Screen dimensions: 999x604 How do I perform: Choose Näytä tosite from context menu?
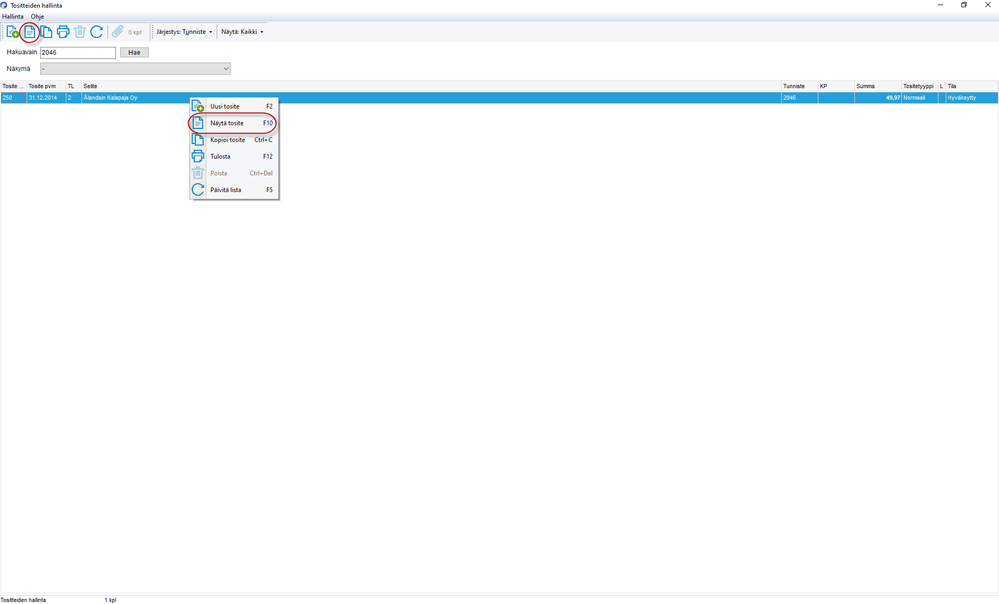[x=234, y=123]
